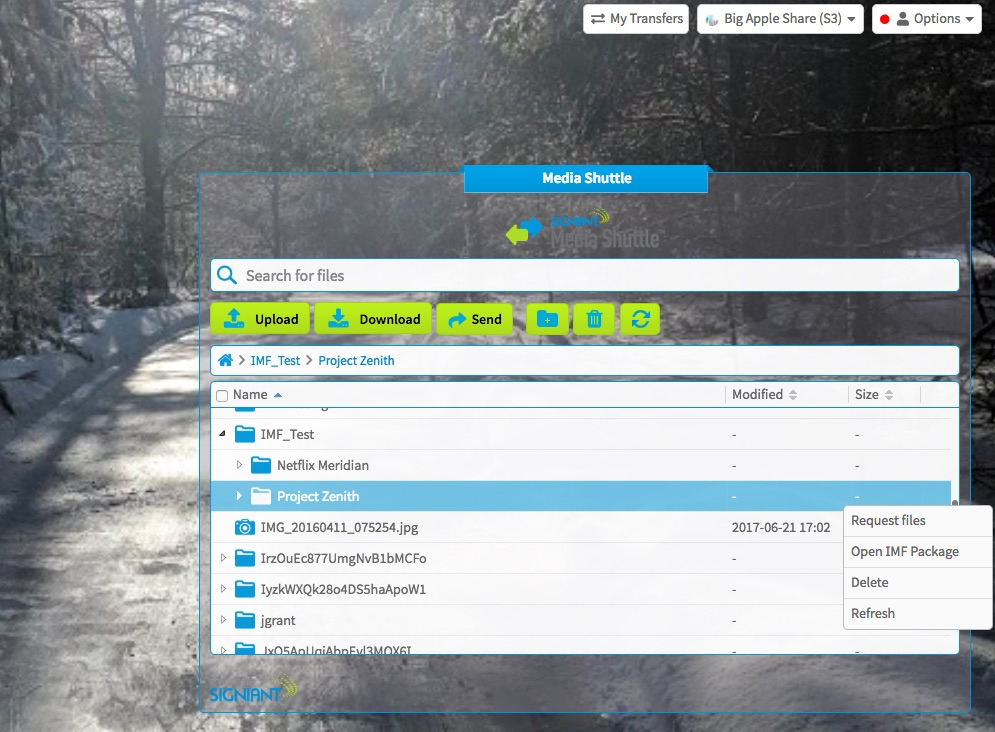Click the Upload button
This screenshot has width=995, height=732.
tap(261, 319)
